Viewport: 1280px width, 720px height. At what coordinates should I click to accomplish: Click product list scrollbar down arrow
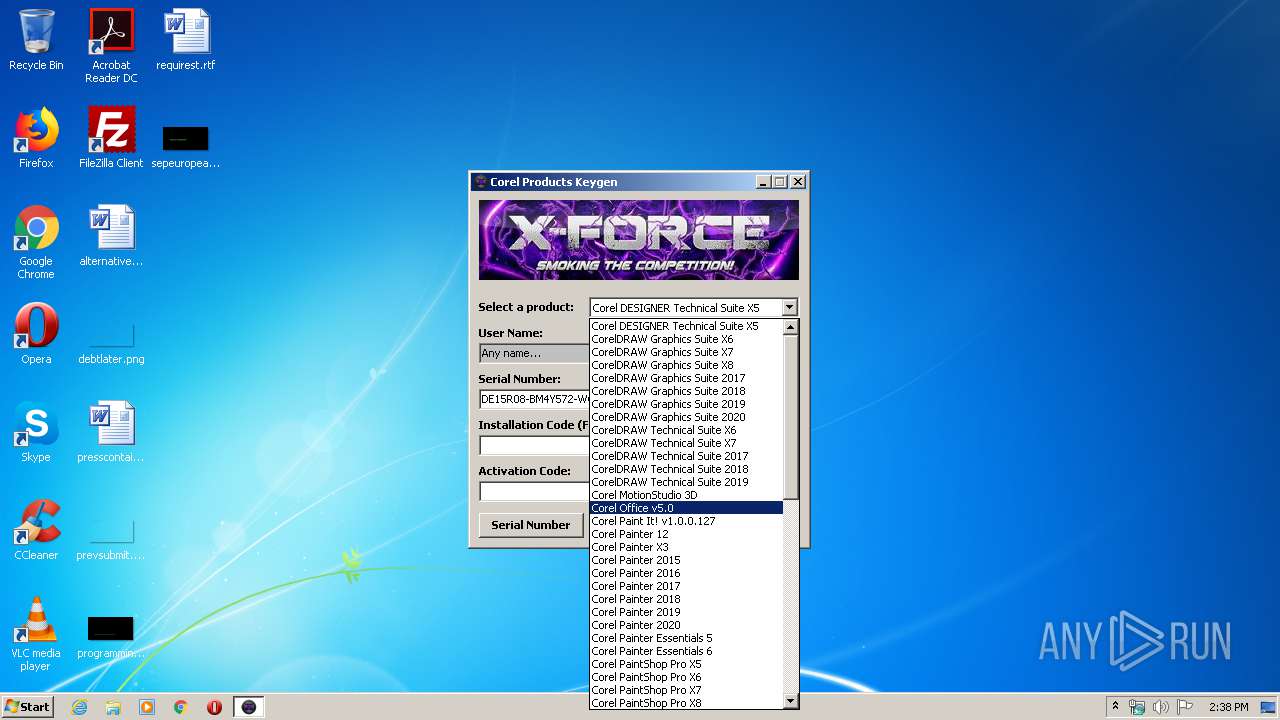point(791,701)
